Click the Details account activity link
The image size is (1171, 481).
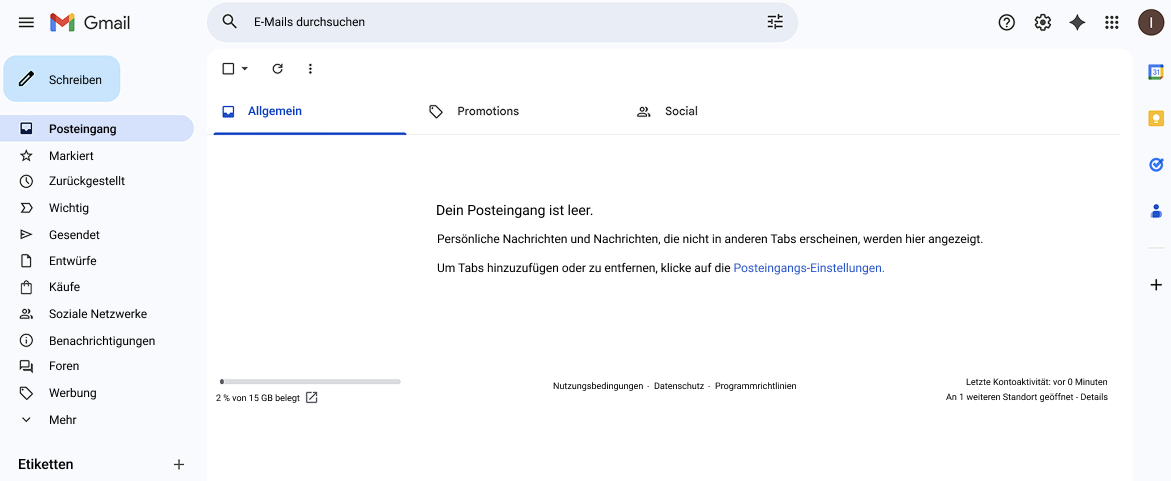[x=1093, y=397]
